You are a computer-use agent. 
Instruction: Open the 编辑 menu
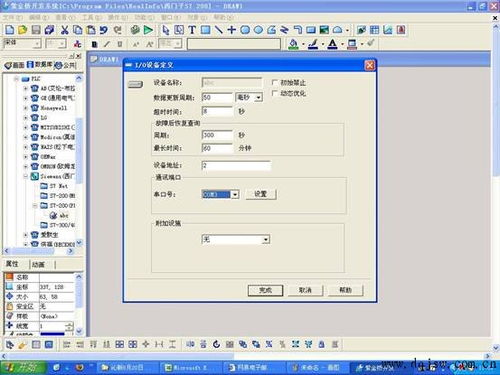pos(38,17)
